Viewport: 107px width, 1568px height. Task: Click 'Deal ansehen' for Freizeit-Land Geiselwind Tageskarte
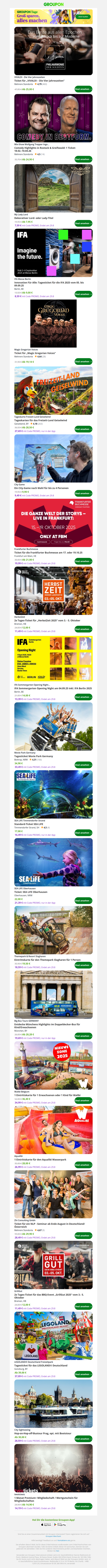(83, 429)
